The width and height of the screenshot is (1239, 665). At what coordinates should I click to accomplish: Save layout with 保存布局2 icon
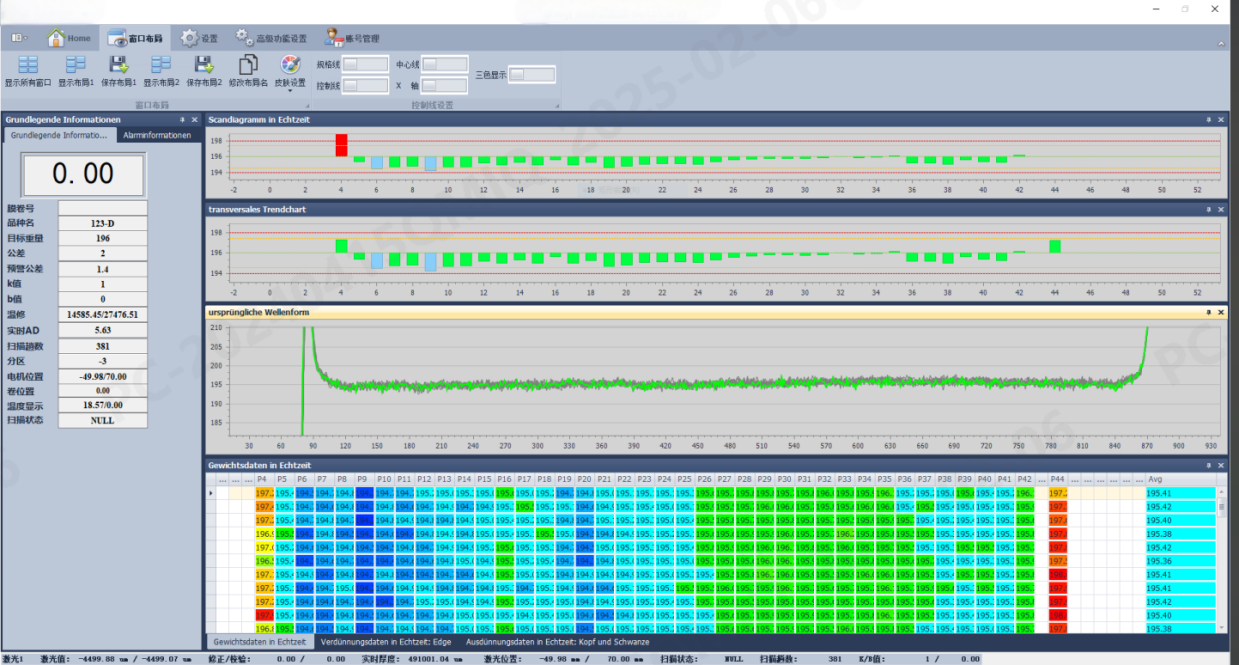click(204, 66)
